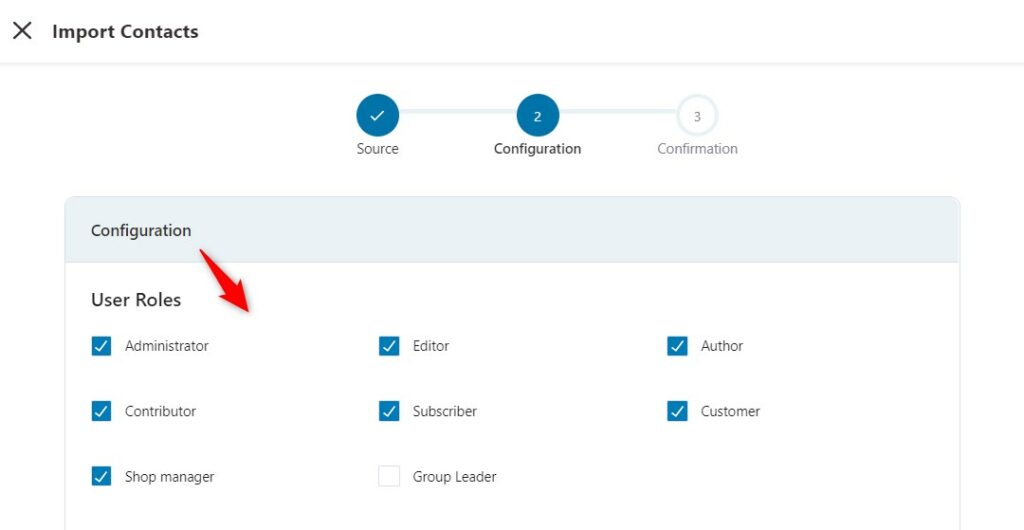Click the completed Source step circle

coord(377,116)
